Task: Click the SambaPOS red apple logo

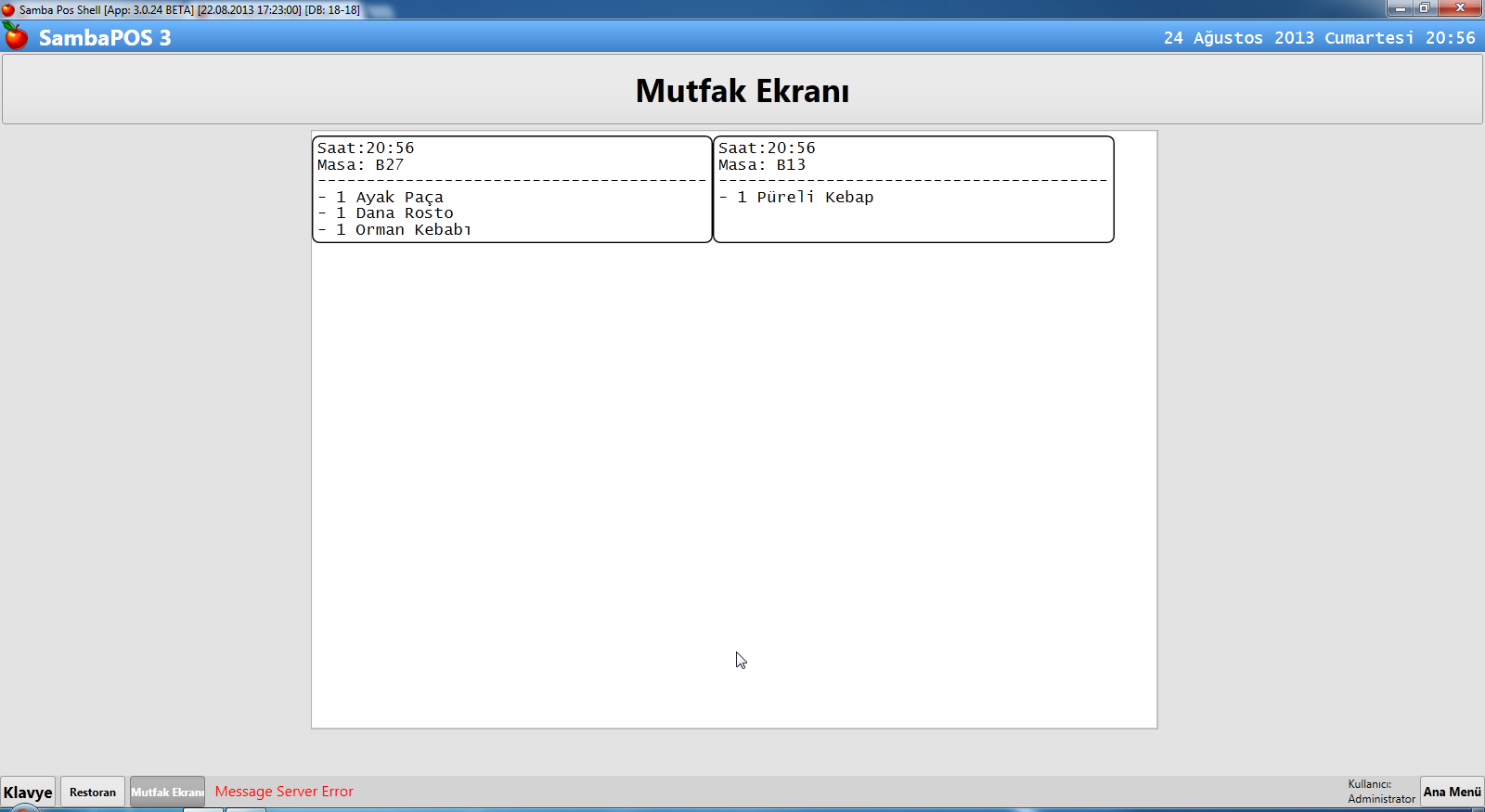Action: (x=16, y=37)
